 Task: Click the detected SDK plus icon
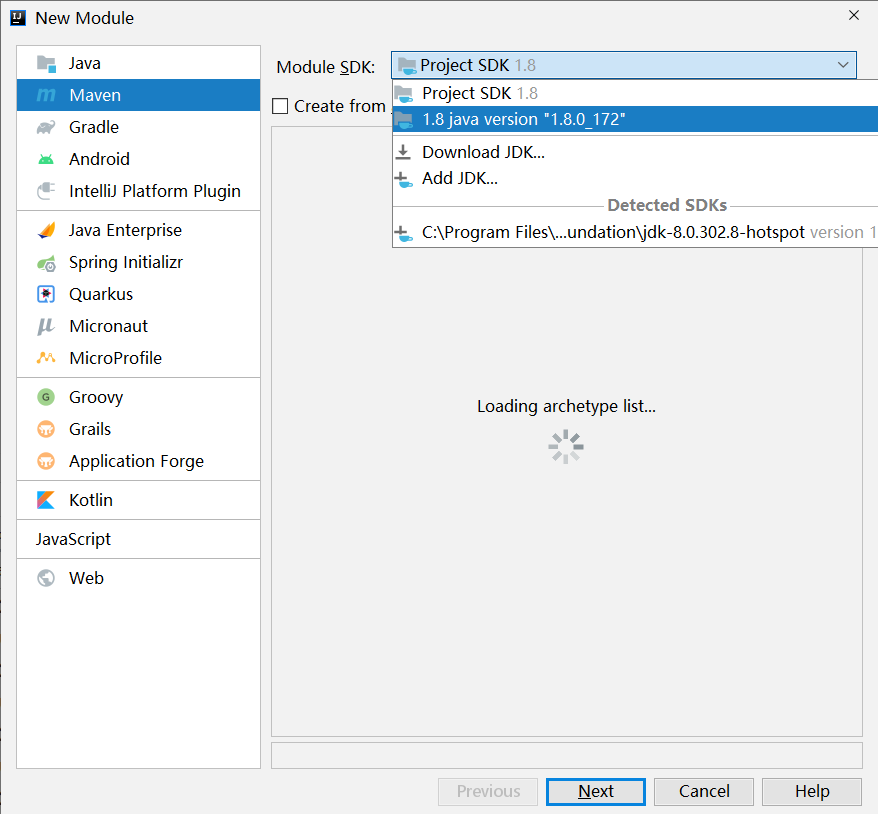403,233
